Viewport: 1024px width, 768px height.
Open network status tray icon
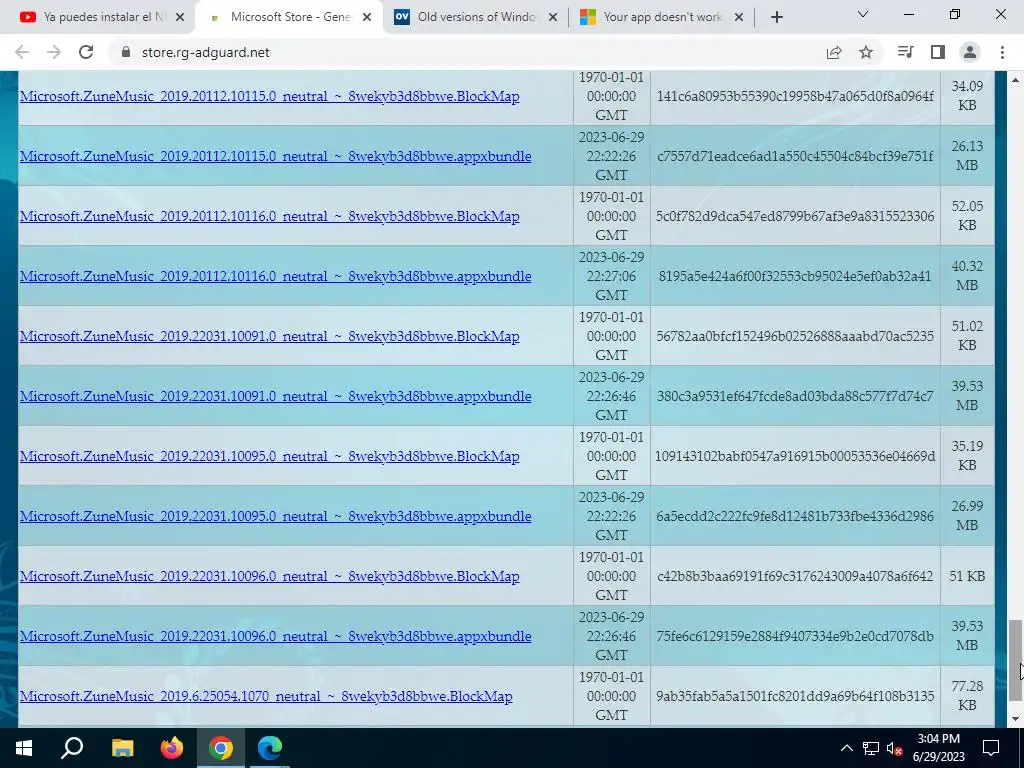pyautogui.click(x=871, y=748)
